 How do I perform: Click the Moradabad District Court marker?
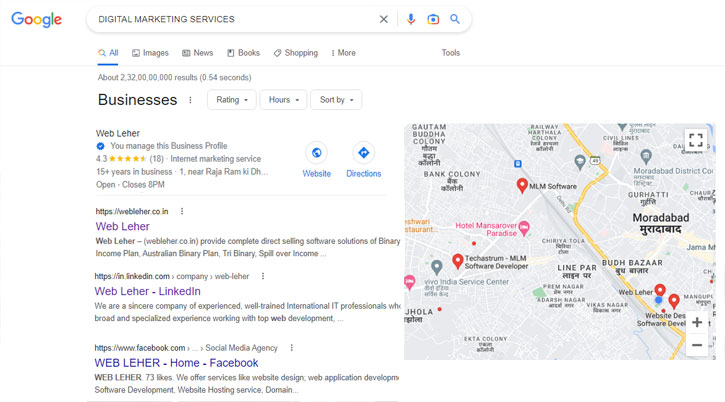(x=646, y=156)
